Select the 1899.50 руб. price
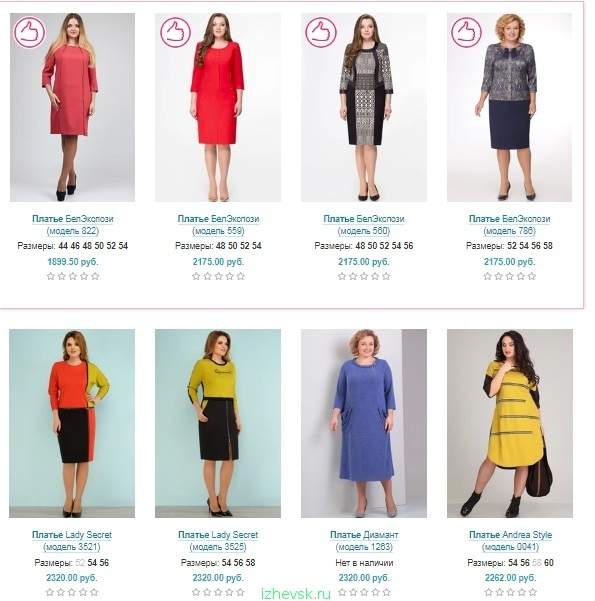 (x=73, y=262)
